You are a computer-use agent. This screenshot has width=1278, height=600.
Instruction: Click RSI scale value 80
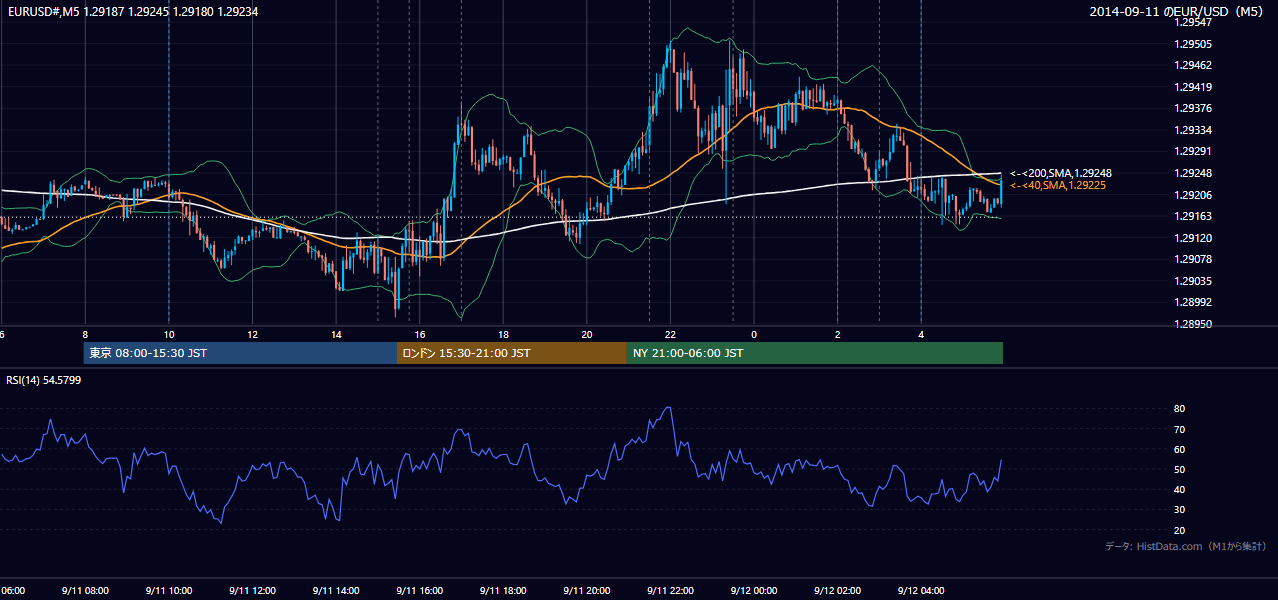[x=1179, y=409]
